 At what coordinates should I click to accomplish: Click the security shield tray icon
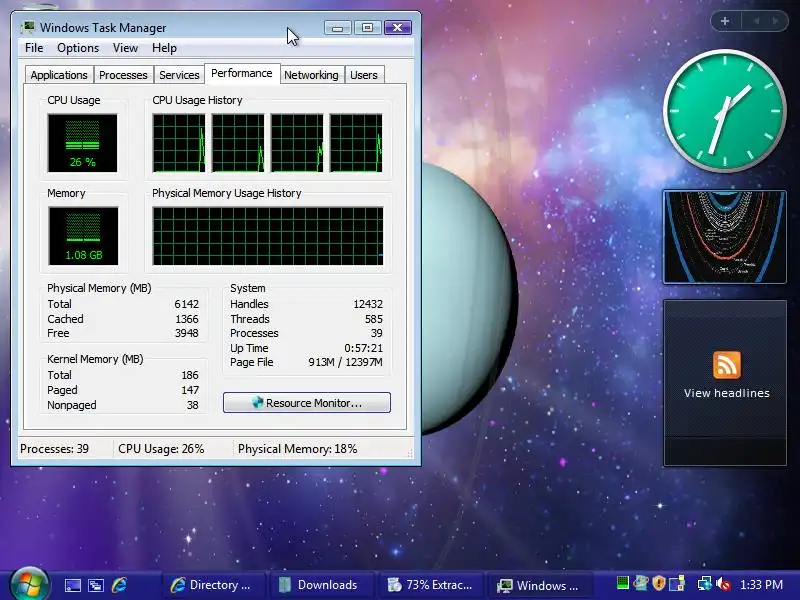click(x=659, y=583)
